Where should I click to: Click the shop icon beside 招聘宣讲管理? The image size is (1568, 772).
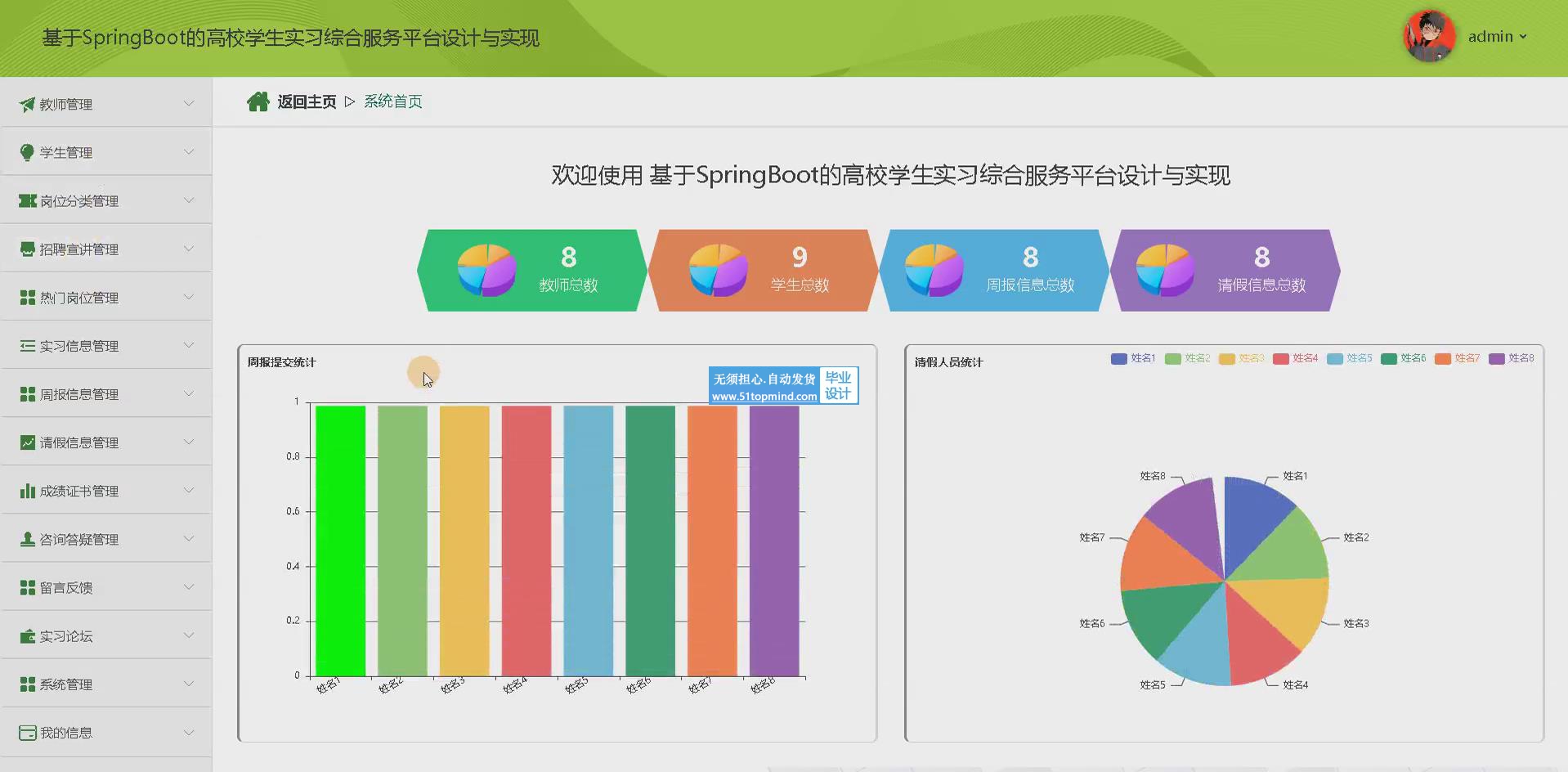click(28, 249)
